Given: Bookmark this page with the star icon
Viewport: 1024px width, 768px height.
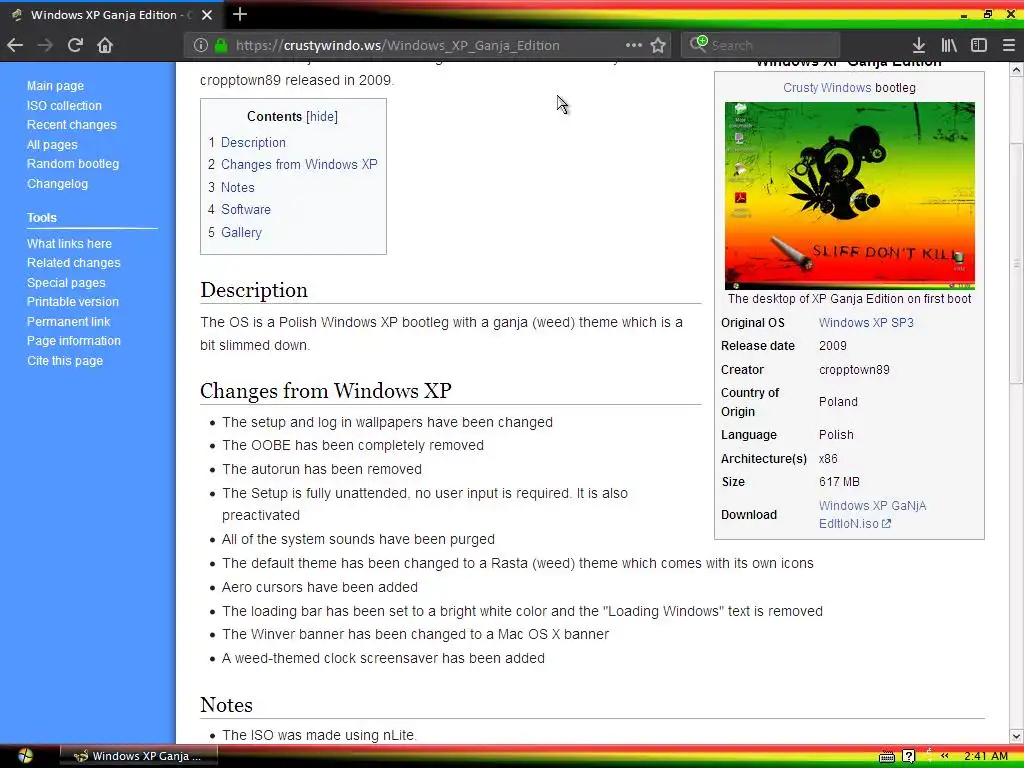Looking at the screenshot, I should click(658, 45).
